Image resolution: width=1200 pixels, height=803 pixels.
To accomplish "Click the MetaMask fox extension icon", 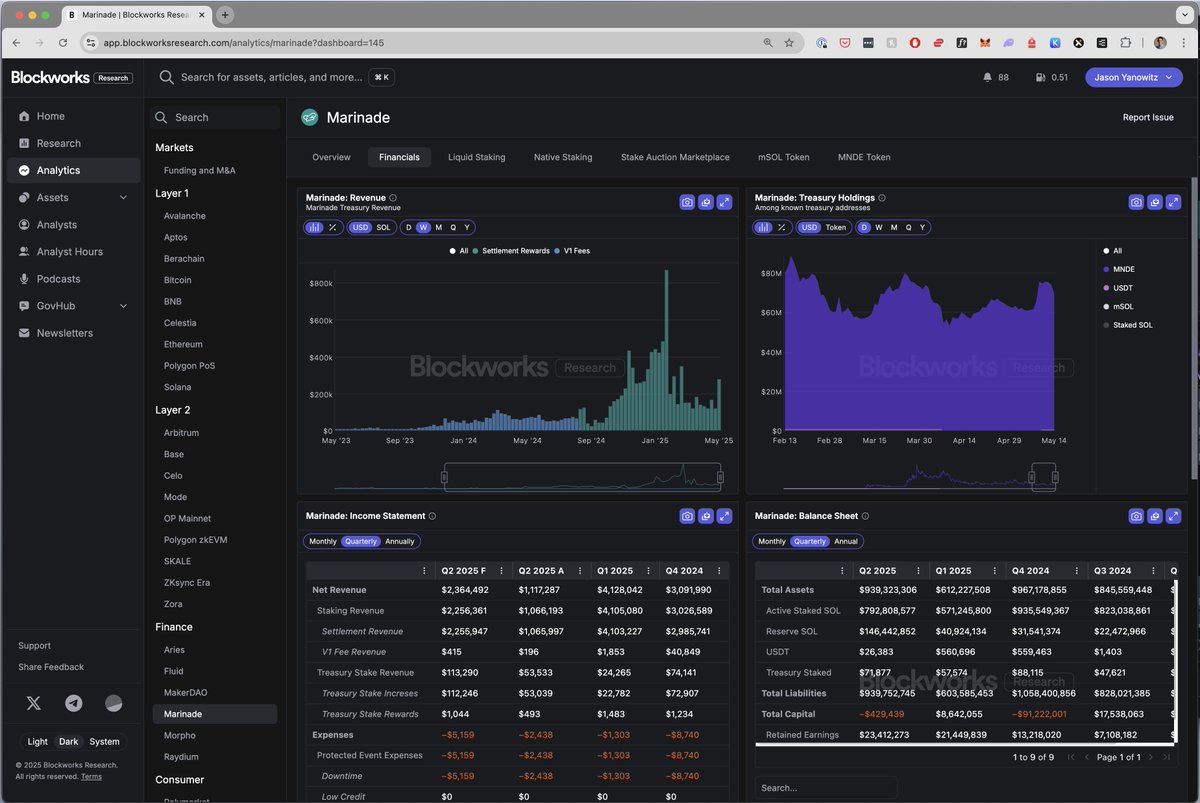I will point(985,43).
